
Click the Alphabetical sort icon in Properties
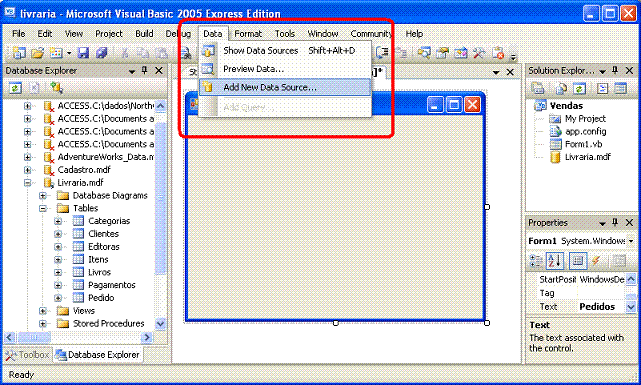(555, 261)
